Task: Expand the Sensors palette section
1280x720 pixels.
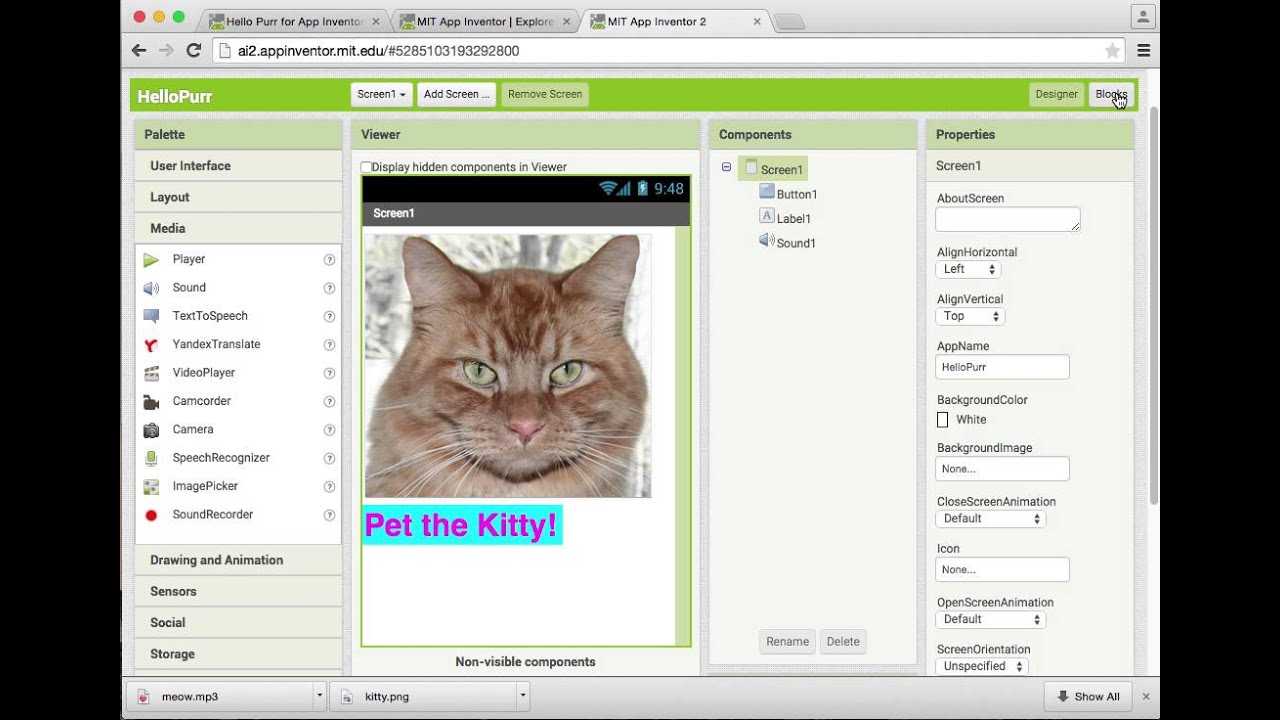Action: pyautogui.click(x=238, y=591)
